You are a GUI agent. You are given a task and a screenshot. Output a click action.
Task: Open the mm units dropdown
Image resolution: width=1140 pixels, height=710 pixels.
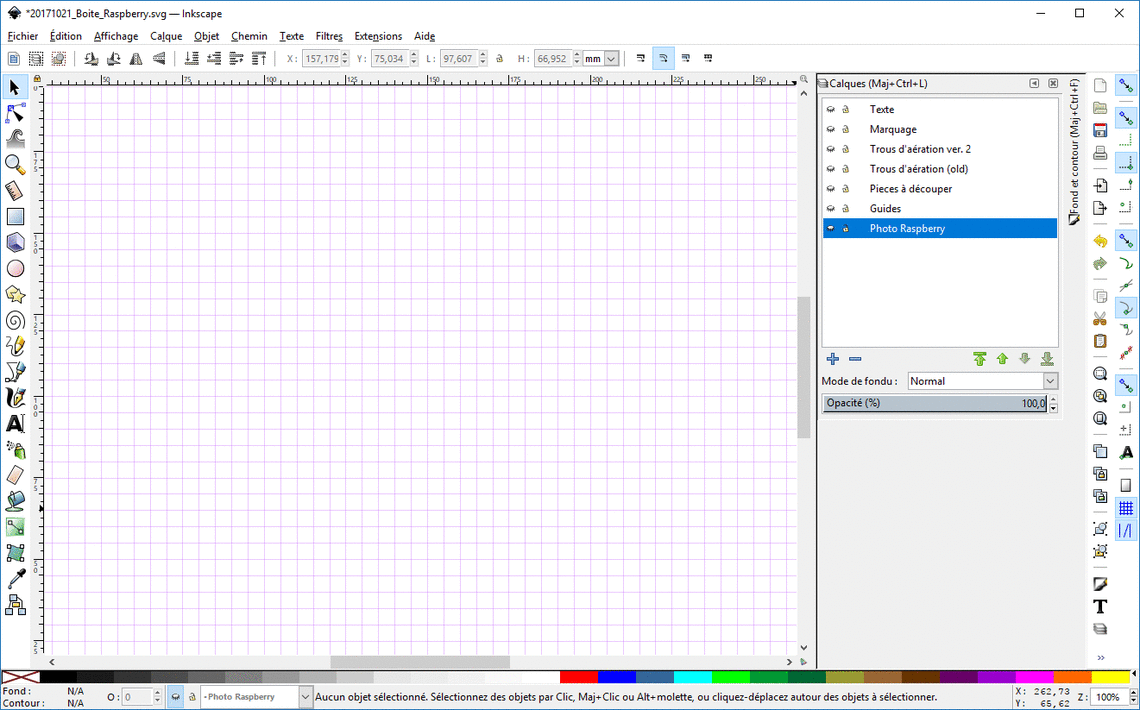tap(601, 59)
